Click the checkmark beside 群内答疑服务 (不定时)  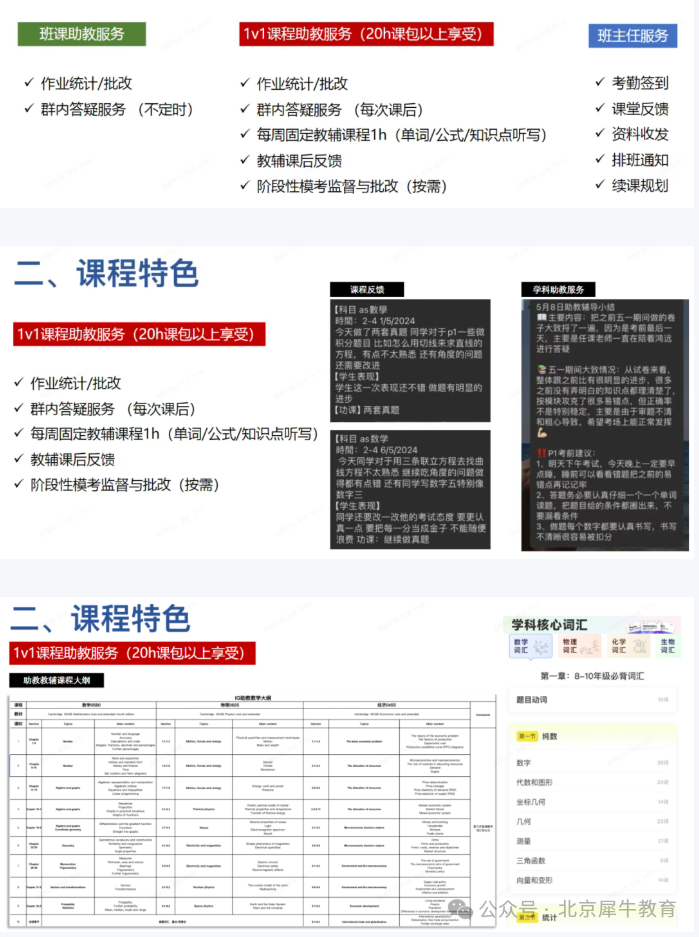29,109
